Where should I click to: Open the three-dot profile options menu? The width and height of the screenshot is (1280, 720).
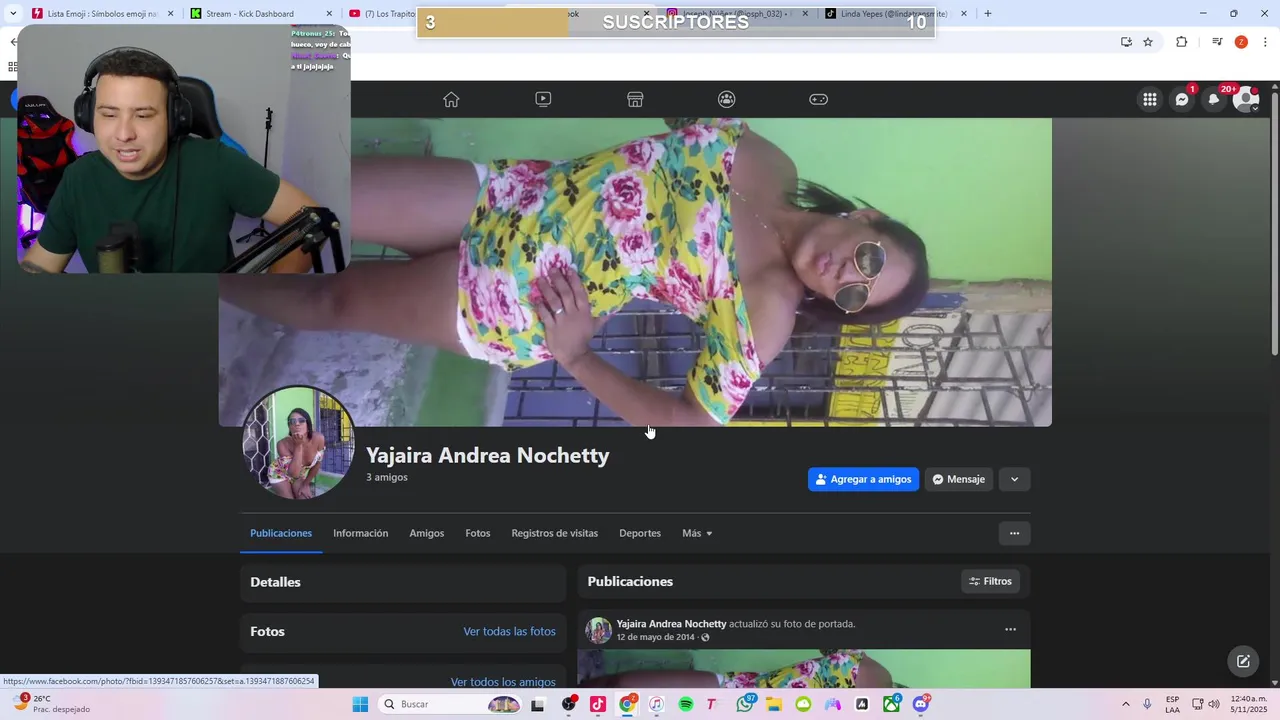(1014, 533)
